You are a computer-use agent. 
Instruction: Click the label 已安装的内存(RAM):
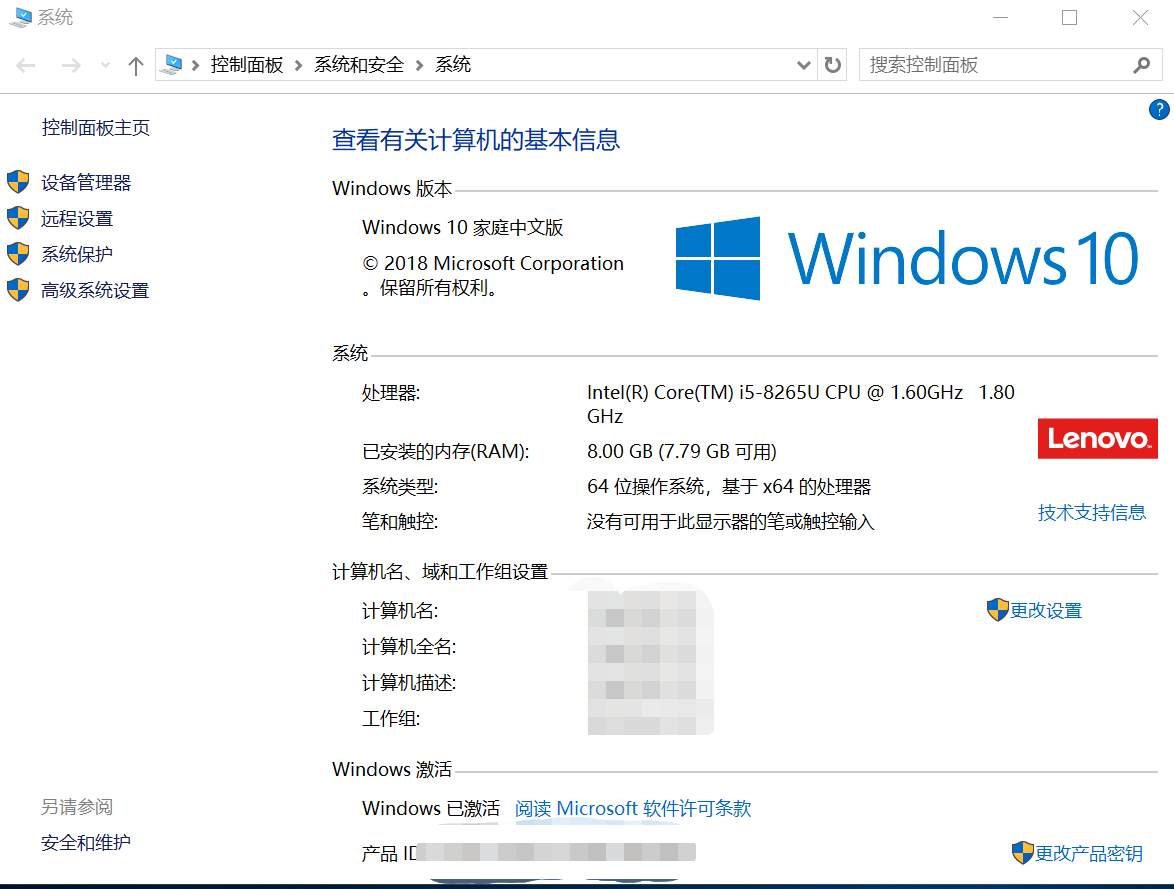coord(446,452)
